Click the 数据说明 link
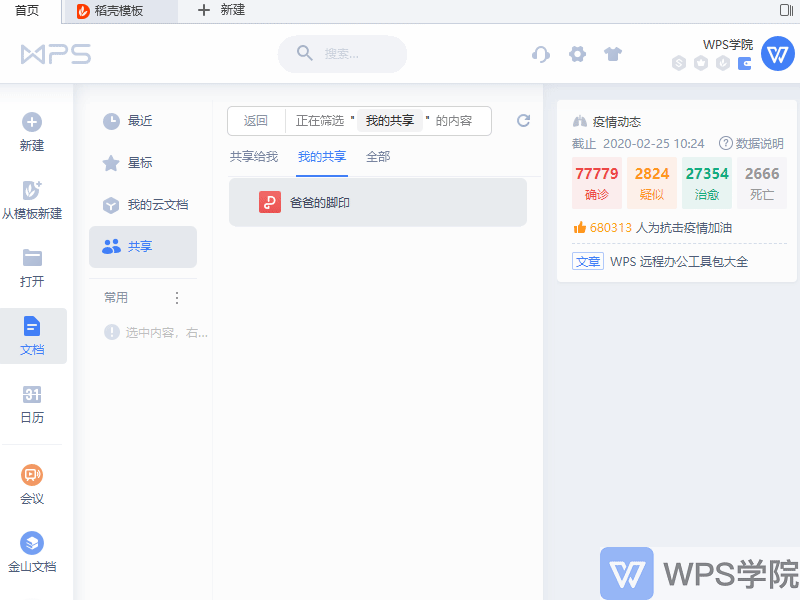 click(759, 143)
